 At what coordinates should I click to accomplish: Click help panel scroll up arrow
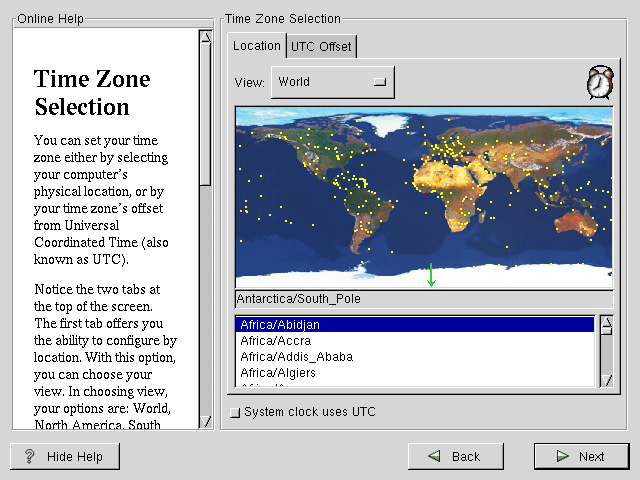(x=205, y=38)
